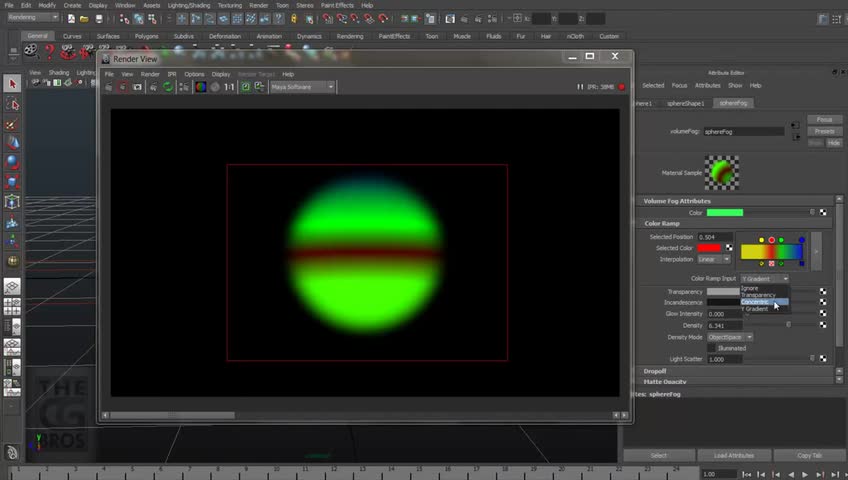Screen dimensions: 848x480
Task: Click the RGB channels display icon
Action: pyautogui.click(x=200, y=87)
